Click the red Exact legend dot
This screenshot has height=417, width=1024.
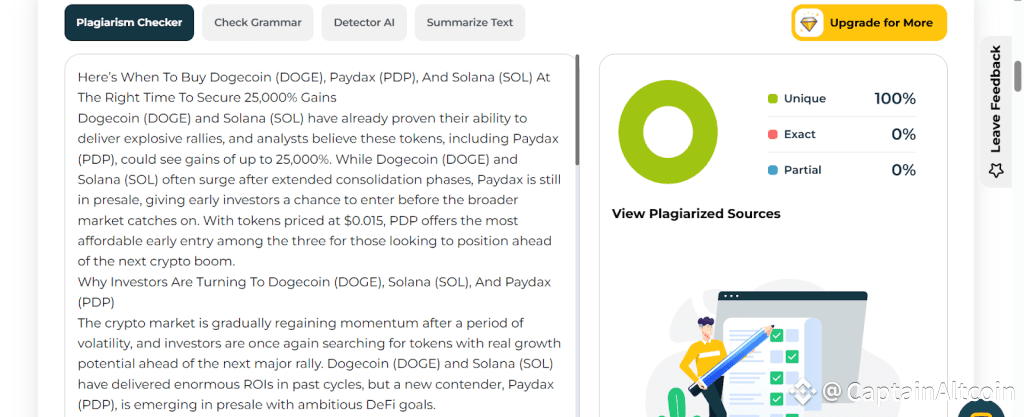(x=773, y=135)
